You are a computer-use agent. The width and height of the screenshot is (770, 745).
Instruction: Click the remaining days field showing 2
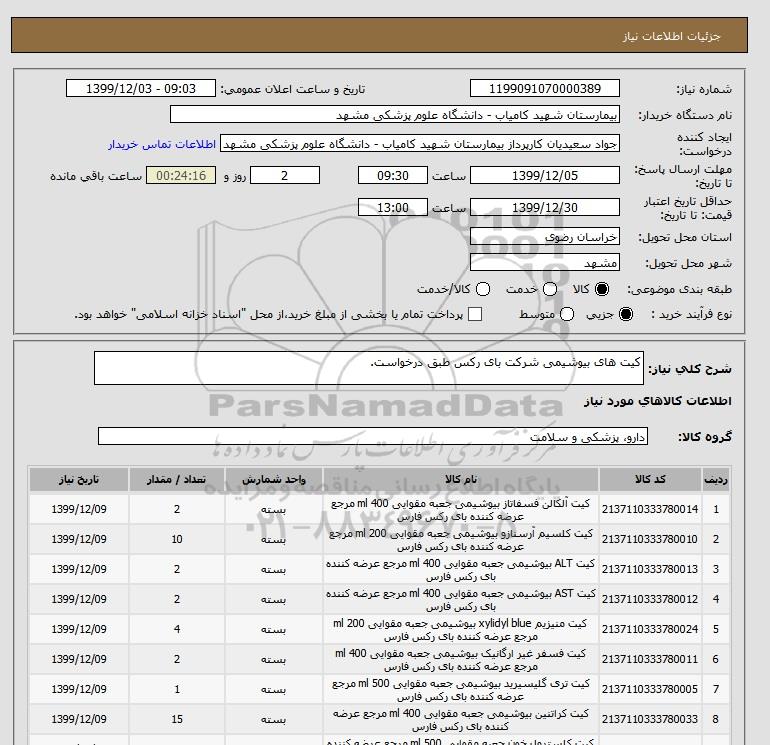point(285,175)
